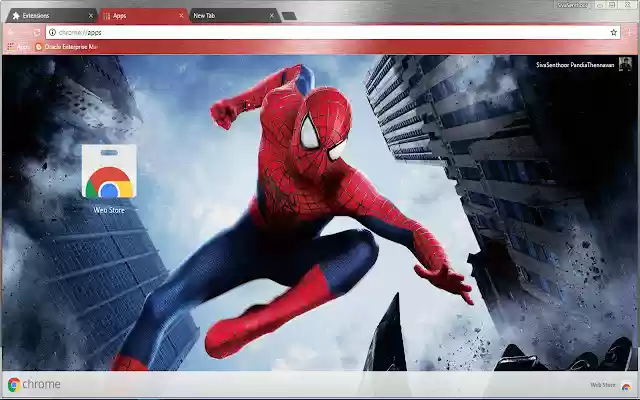Open the Oracle Enterprise Manager bookmark
The image size is (640, 400).
67,47
